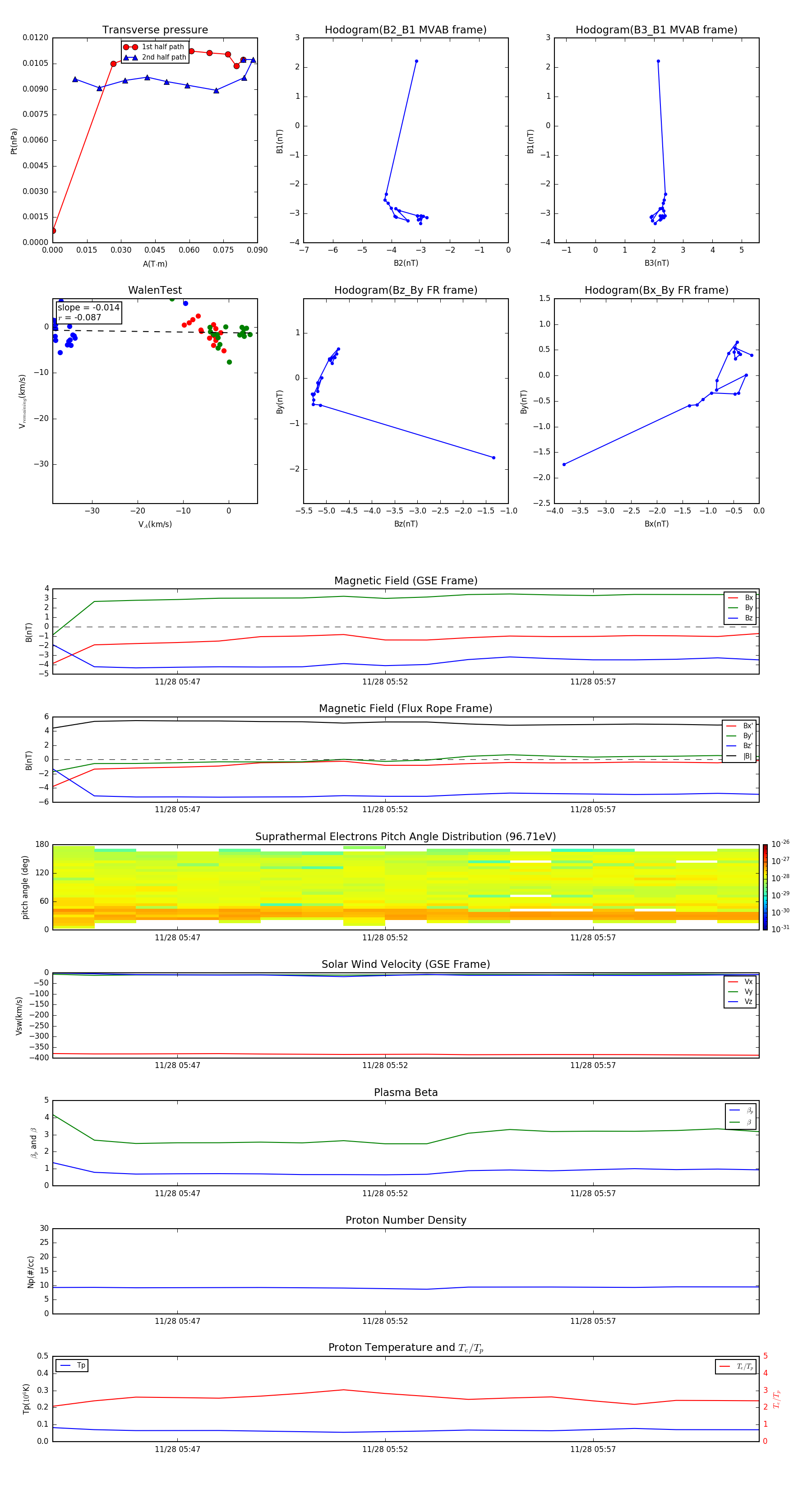
Task: Click the colorbar's bottom tick label 10^-31
Action: 781,929
